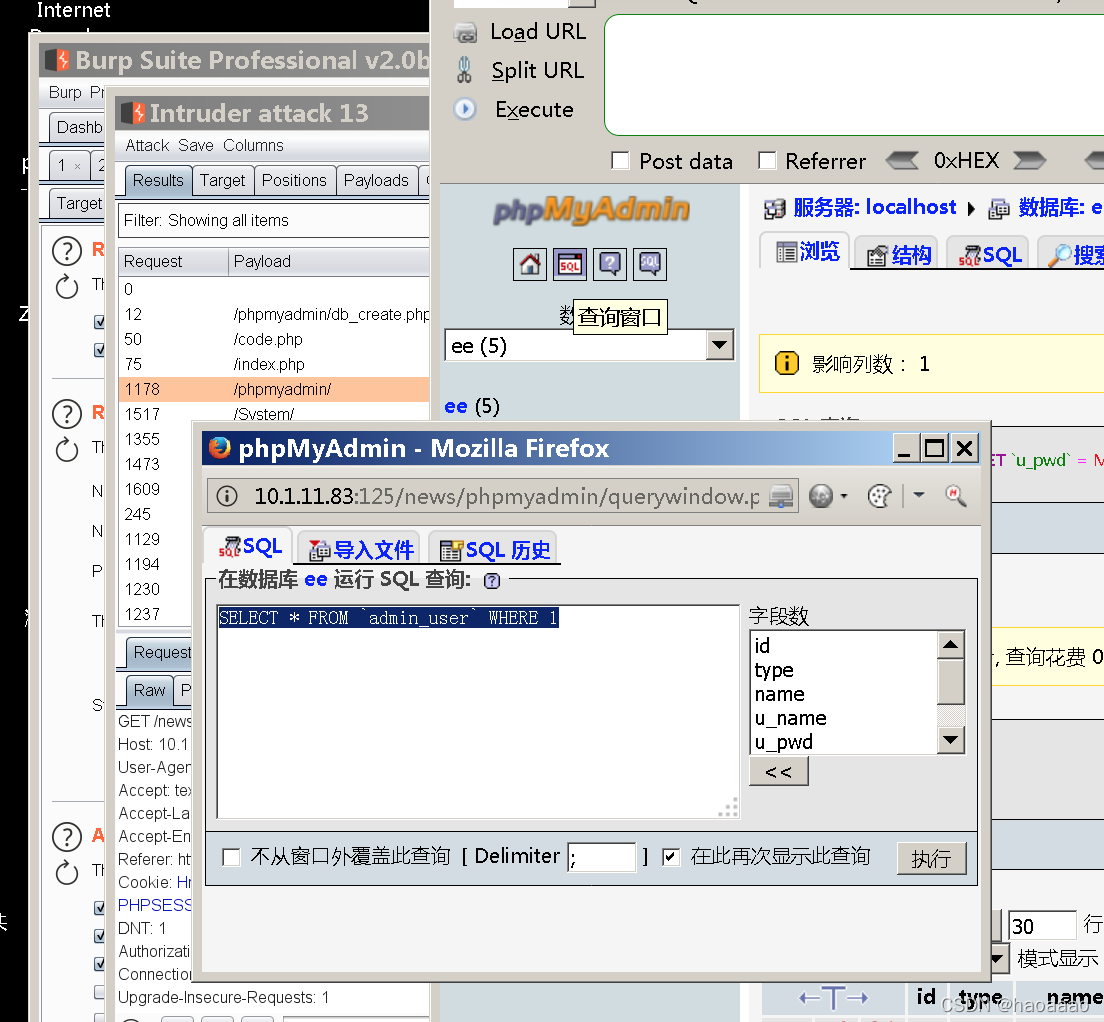Click inside the SQL query text area
Screen dimensions: 1104x1022
click(477, 711)
